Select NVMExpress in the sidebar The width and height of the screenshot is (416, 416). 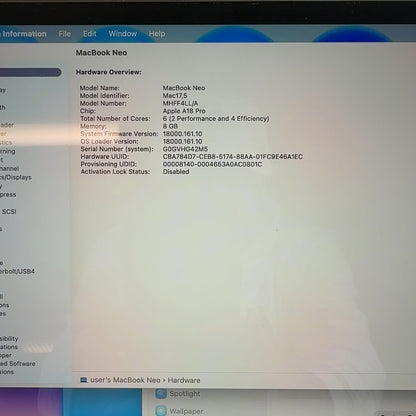coord(8,195)
